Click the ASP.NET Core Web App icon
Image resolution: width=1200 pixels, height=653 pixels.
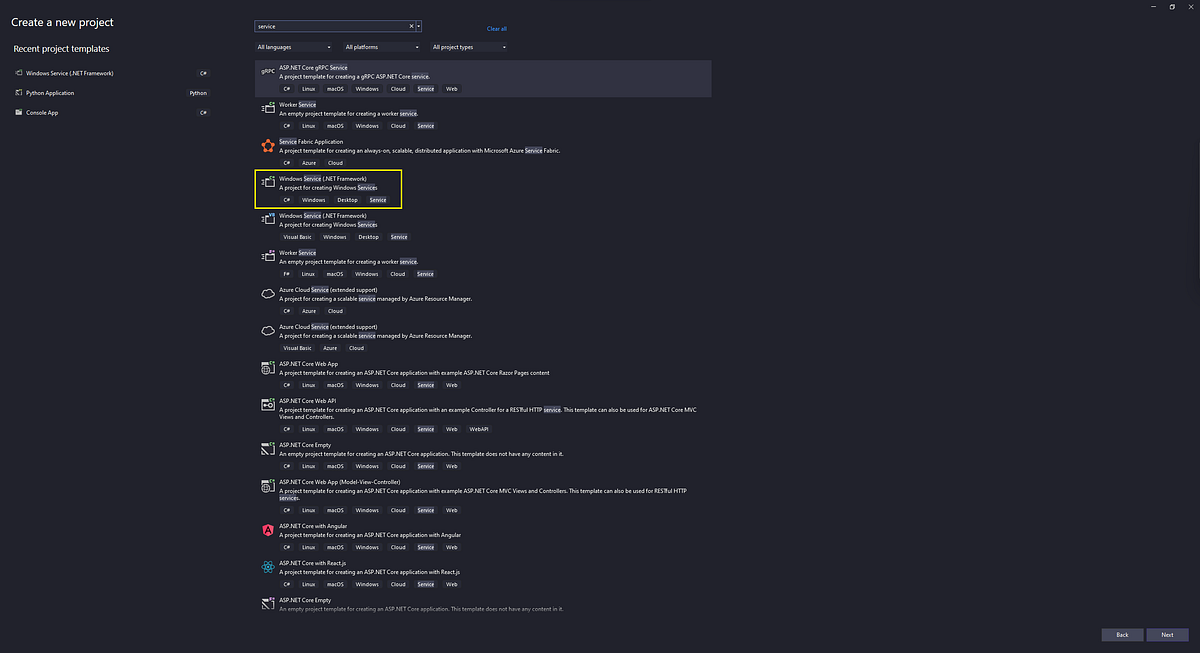267,368
